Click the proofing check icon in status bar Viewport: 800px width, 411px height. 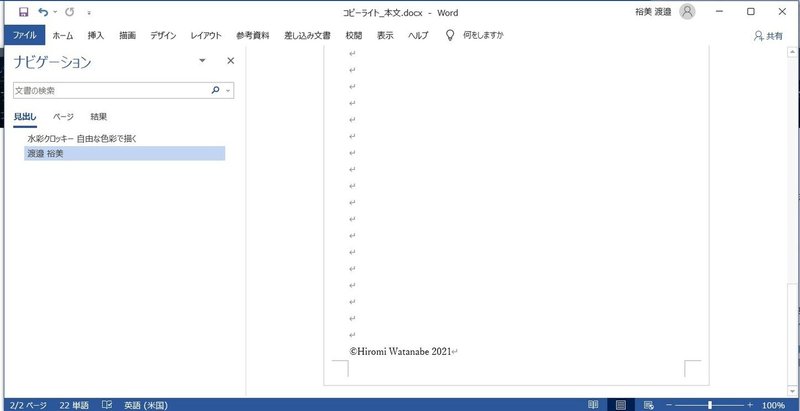(x=107, y=405)
